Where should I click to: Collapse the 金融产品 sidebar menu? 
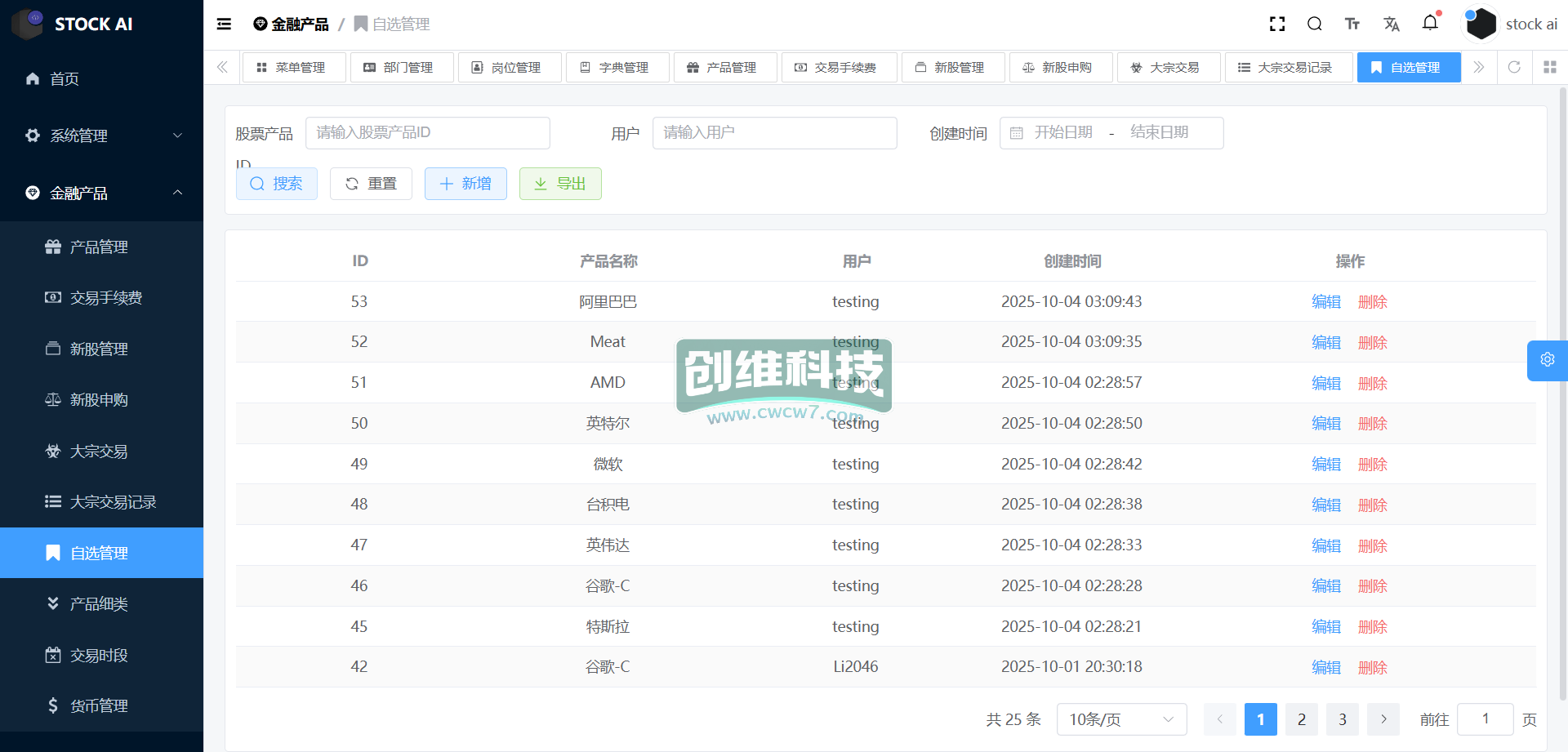[x=101, y=193]
